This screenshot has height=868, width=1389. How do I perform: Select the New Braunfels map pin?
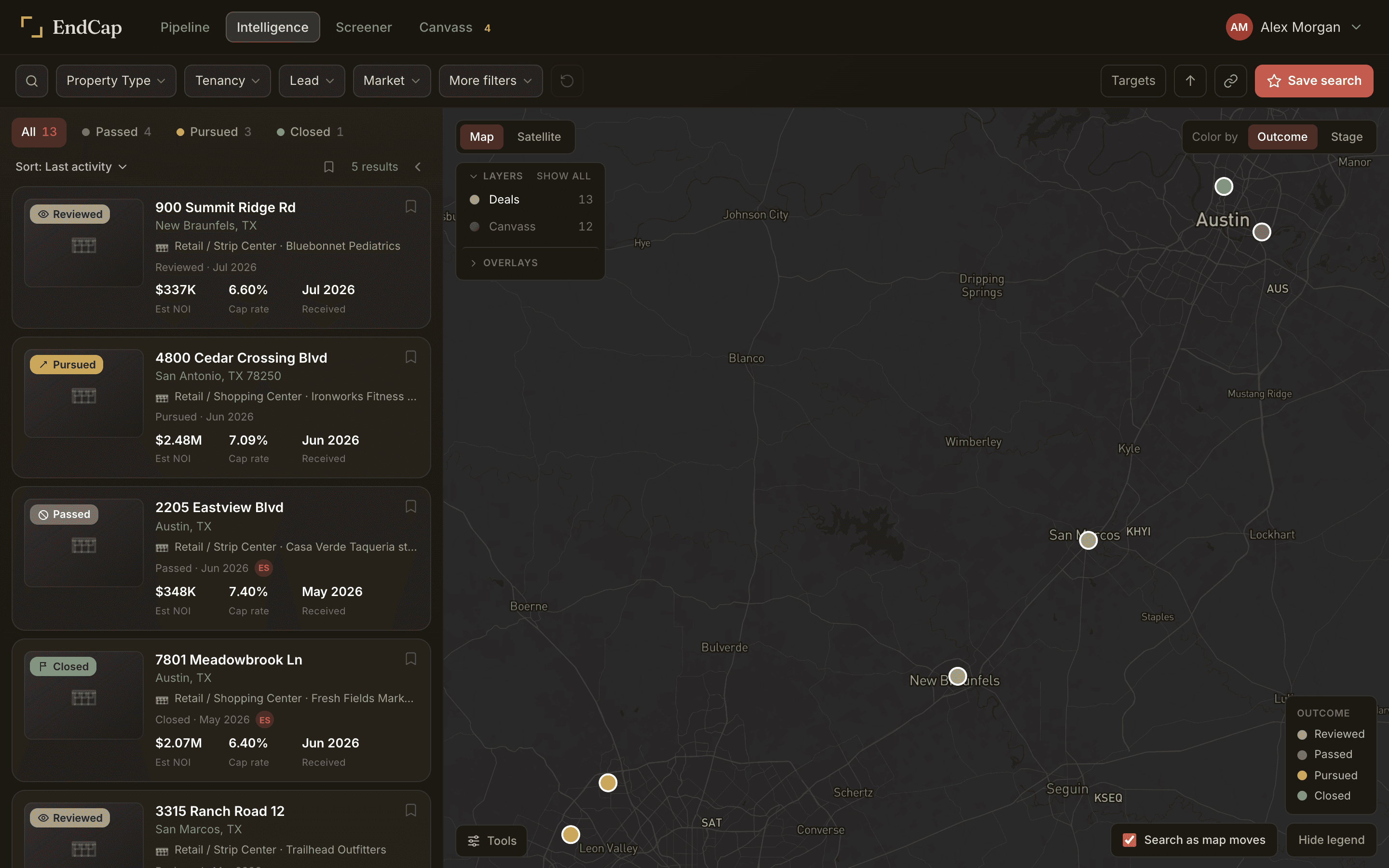[957, 676]
